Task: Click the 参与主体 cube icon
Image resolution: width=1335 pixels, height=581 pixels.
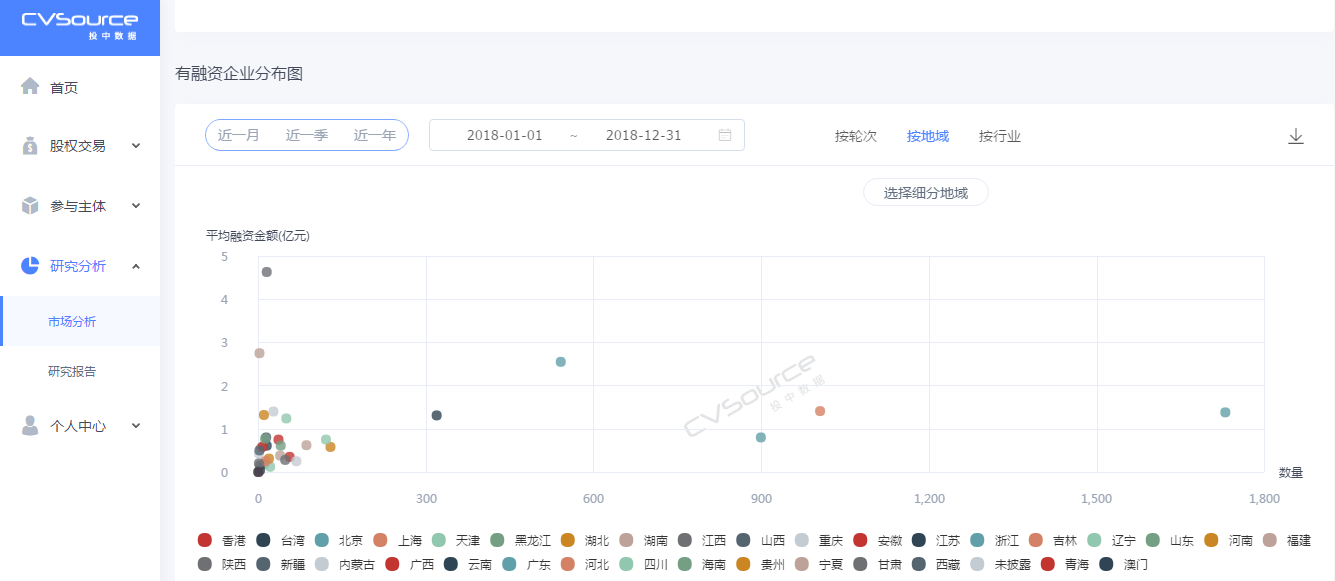Action: tap(30, 206)
